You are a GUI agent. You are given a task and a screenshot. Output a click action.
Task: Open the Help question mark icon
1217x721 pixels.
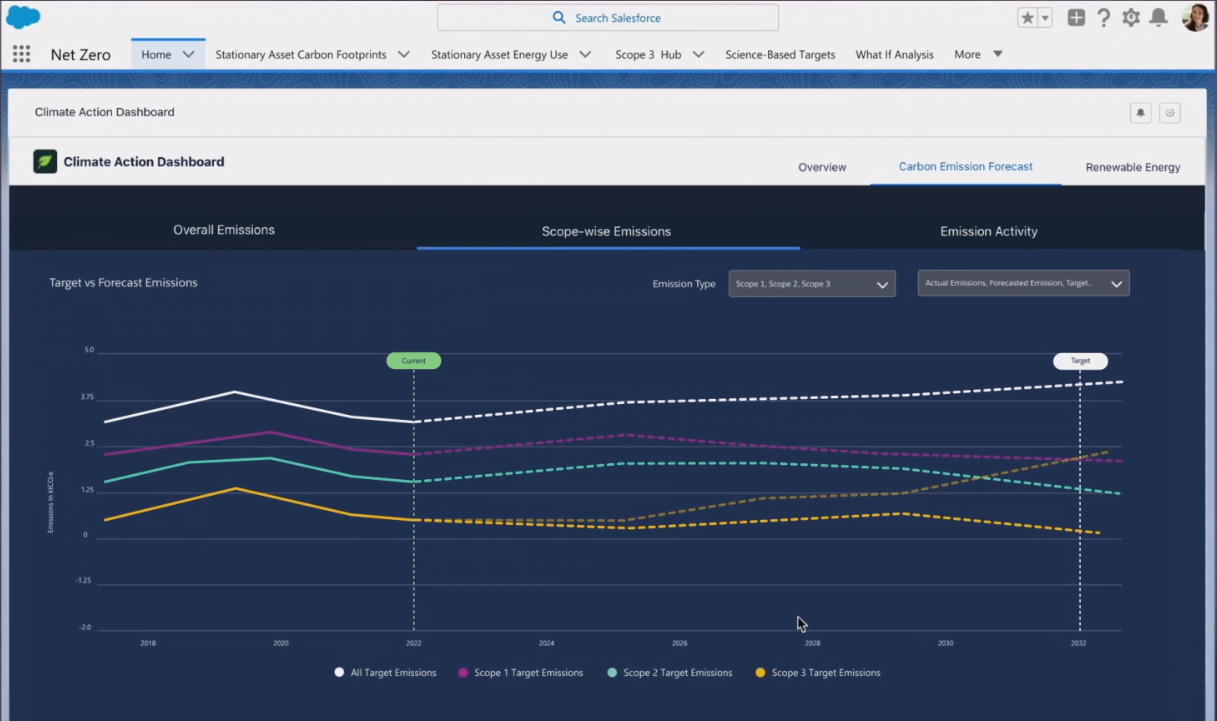[x=1104, y=17]
